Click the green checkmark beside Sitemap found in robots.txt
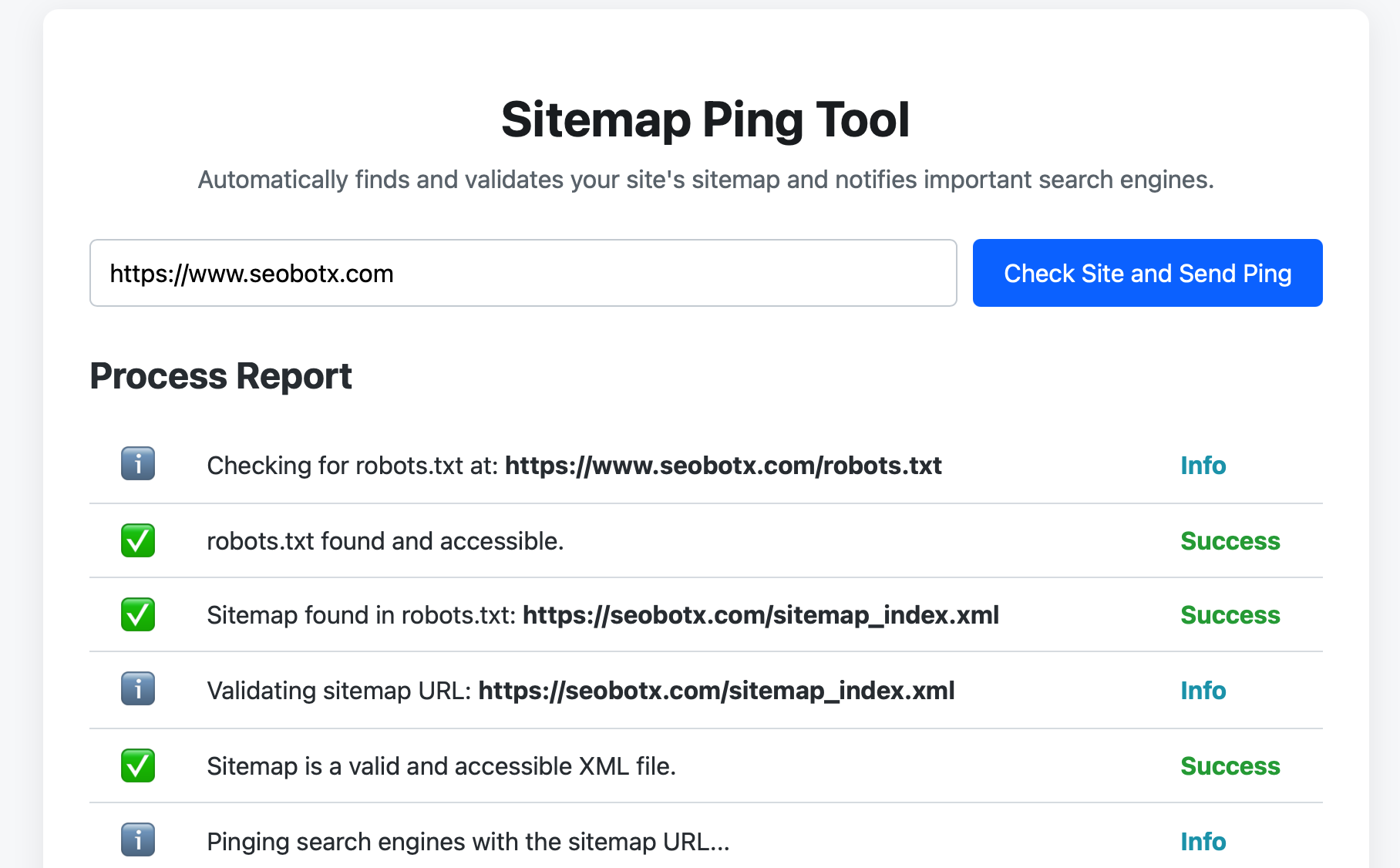The image size is (1400, 868). click(x=138, y=614)
